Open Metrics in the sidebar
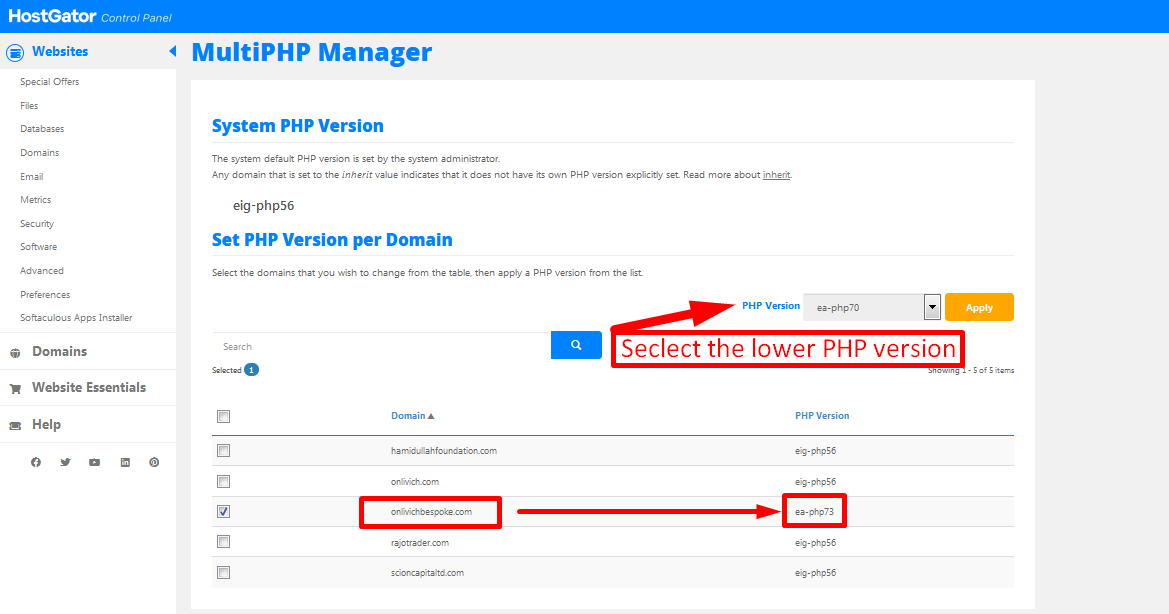 click(x=36, y=200)
